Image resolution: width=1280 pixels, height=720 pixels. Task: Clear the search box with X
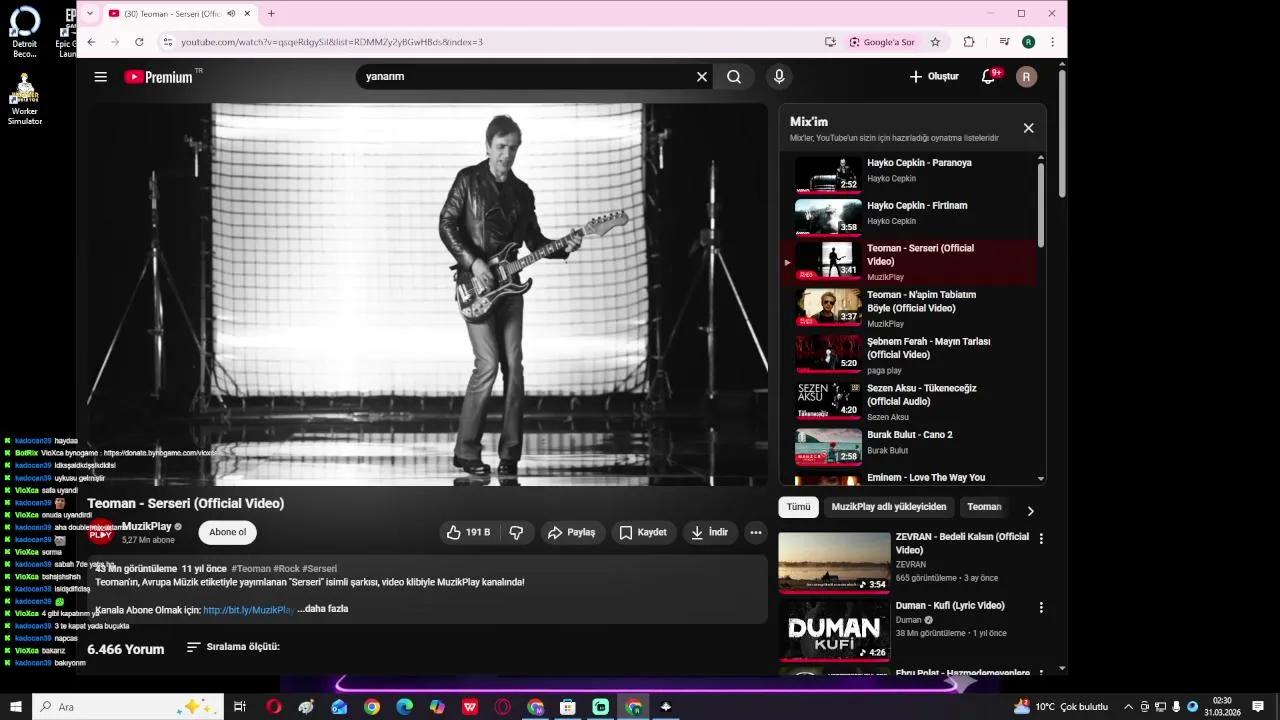coord(702,77)
